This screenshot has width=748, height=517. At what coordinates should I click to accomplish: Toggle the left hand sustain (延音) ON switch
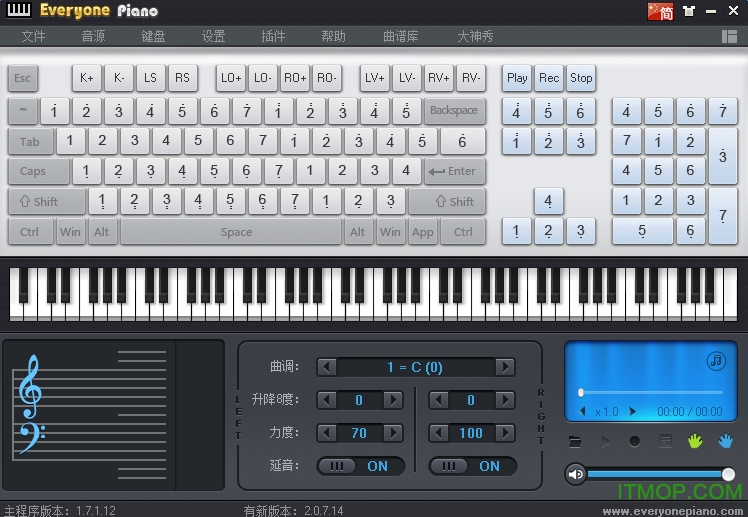pyautogui.click(x=361, y=466)
